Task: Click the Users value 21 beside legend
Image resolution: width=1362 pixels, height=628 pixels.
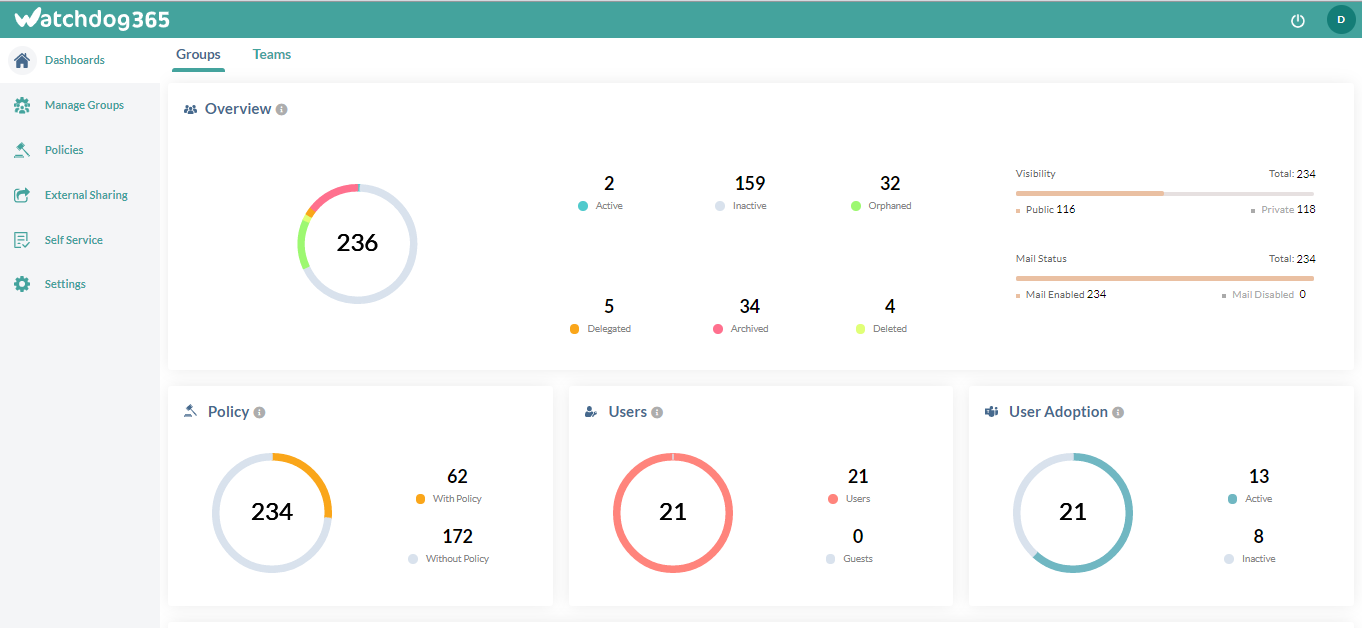Action: point(858,477)
